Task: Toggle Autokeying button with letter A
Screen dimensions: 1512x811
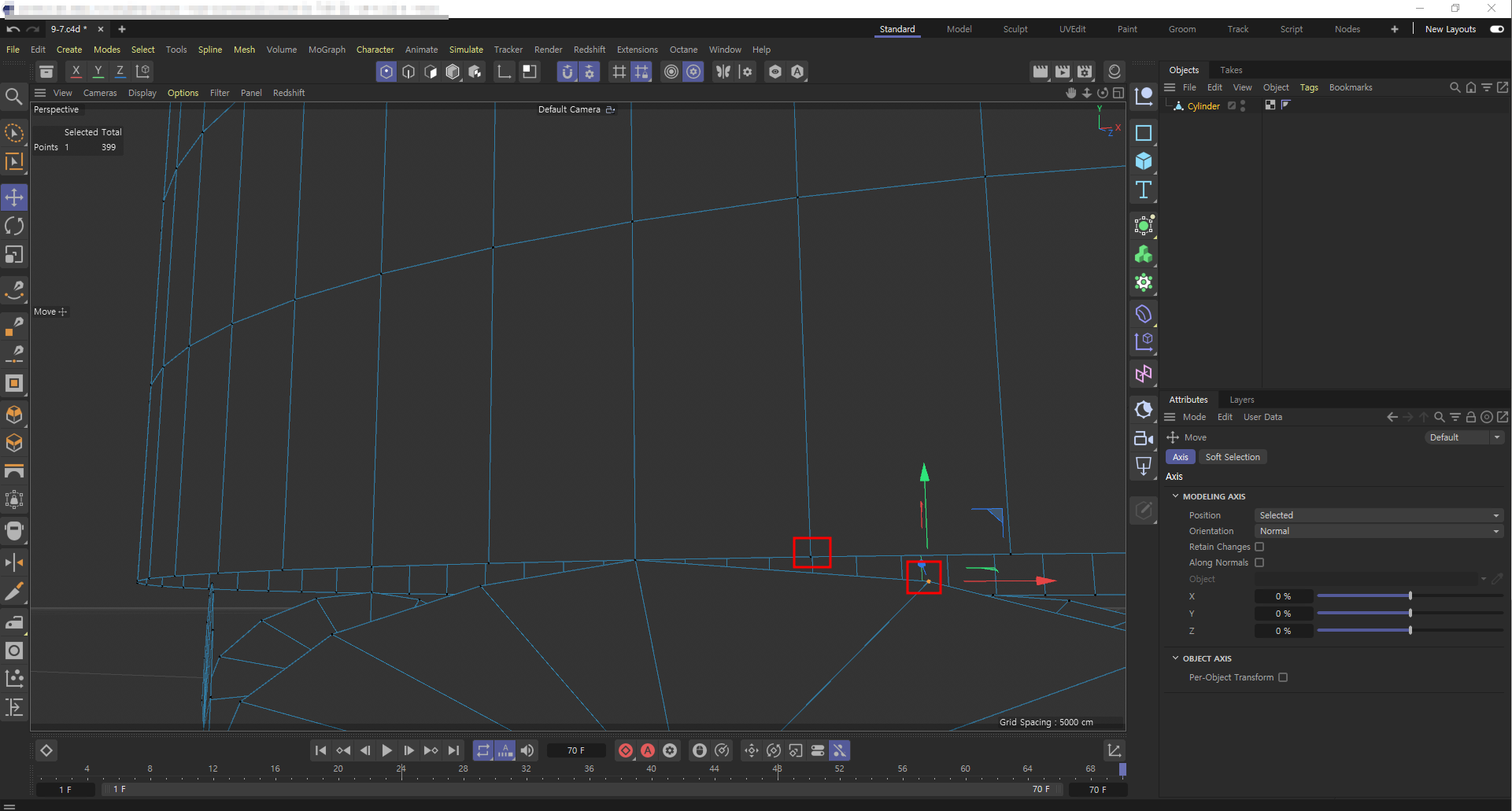Action: coord(648,751)
